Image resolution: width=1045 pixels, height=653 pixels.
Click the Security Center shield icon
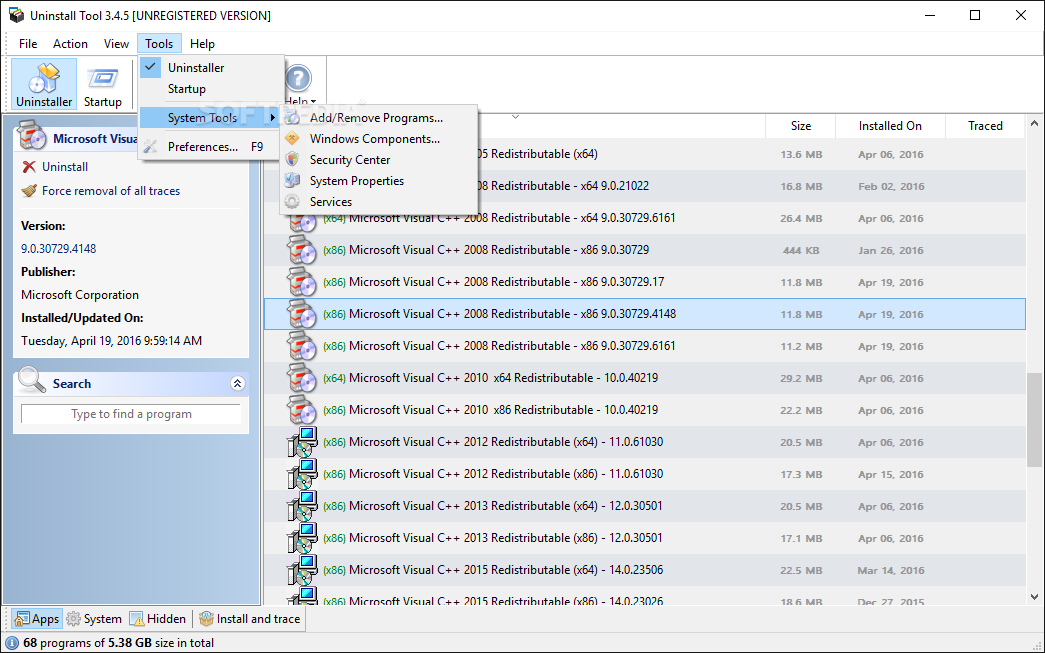coord(292,160)
